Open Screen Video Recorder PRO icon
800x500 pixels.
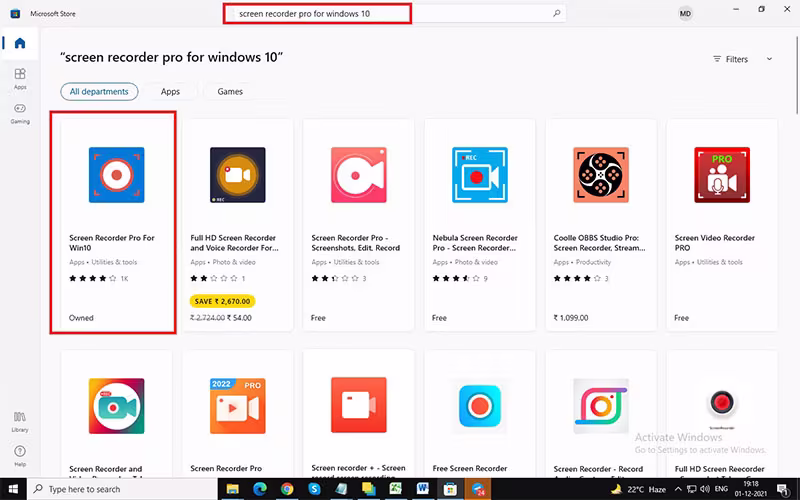pos(722,175)
